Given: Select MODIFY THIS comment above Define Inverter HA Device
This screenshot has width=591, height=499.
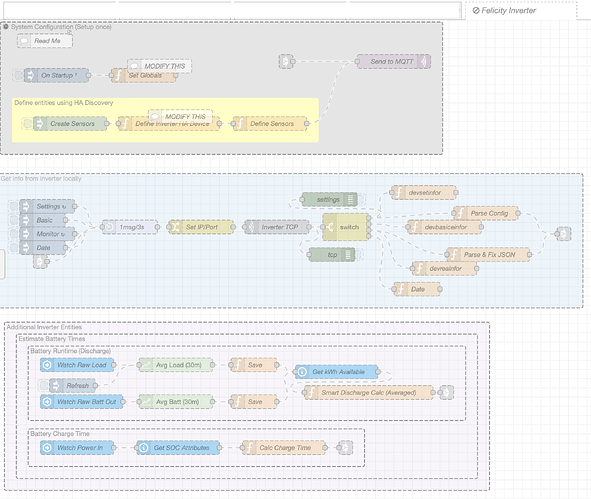Looking at the screenshot, I should (x=181, y=116).
